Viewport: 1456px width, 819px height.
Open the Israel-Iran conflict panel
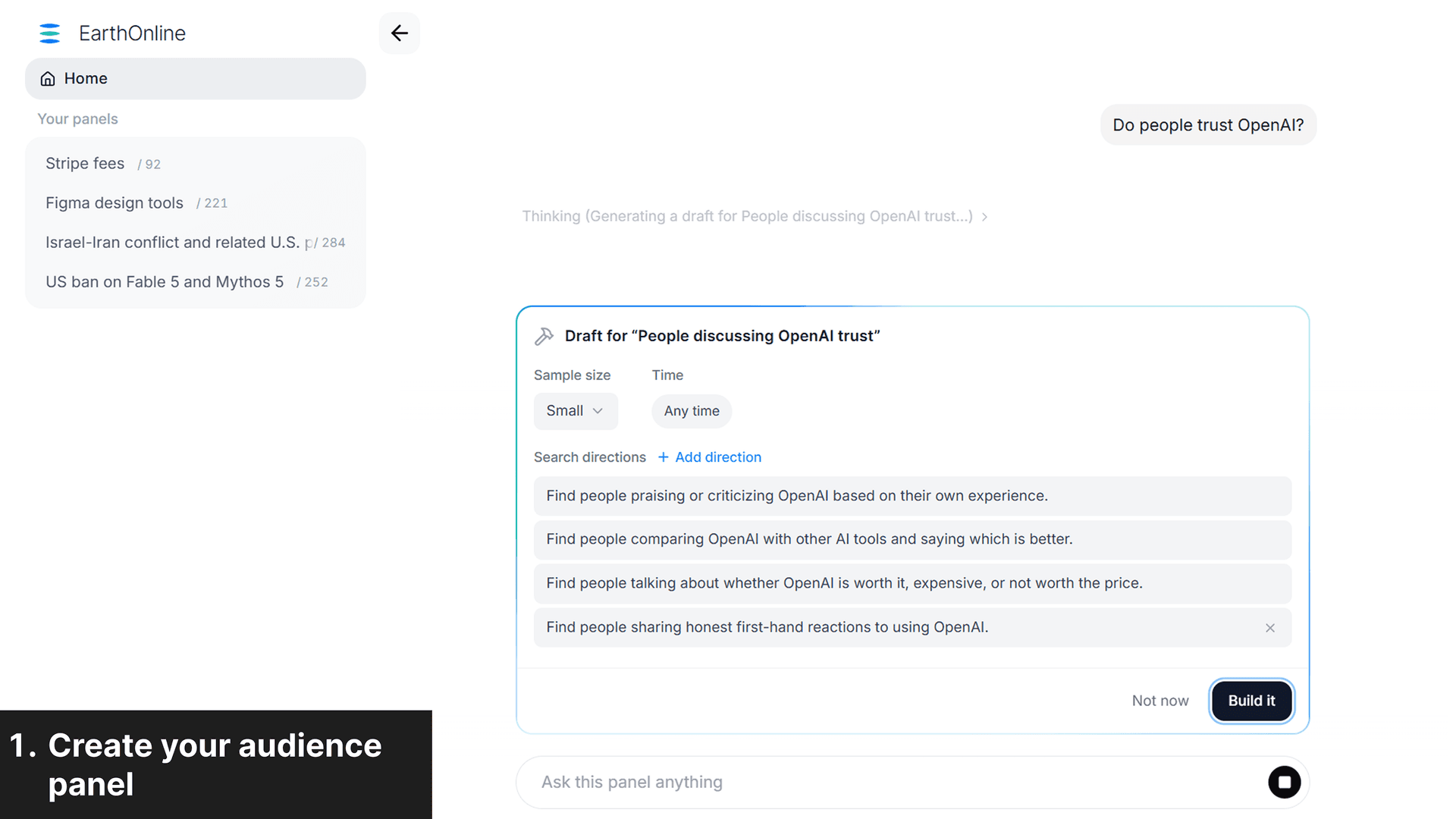coord(196,243)
